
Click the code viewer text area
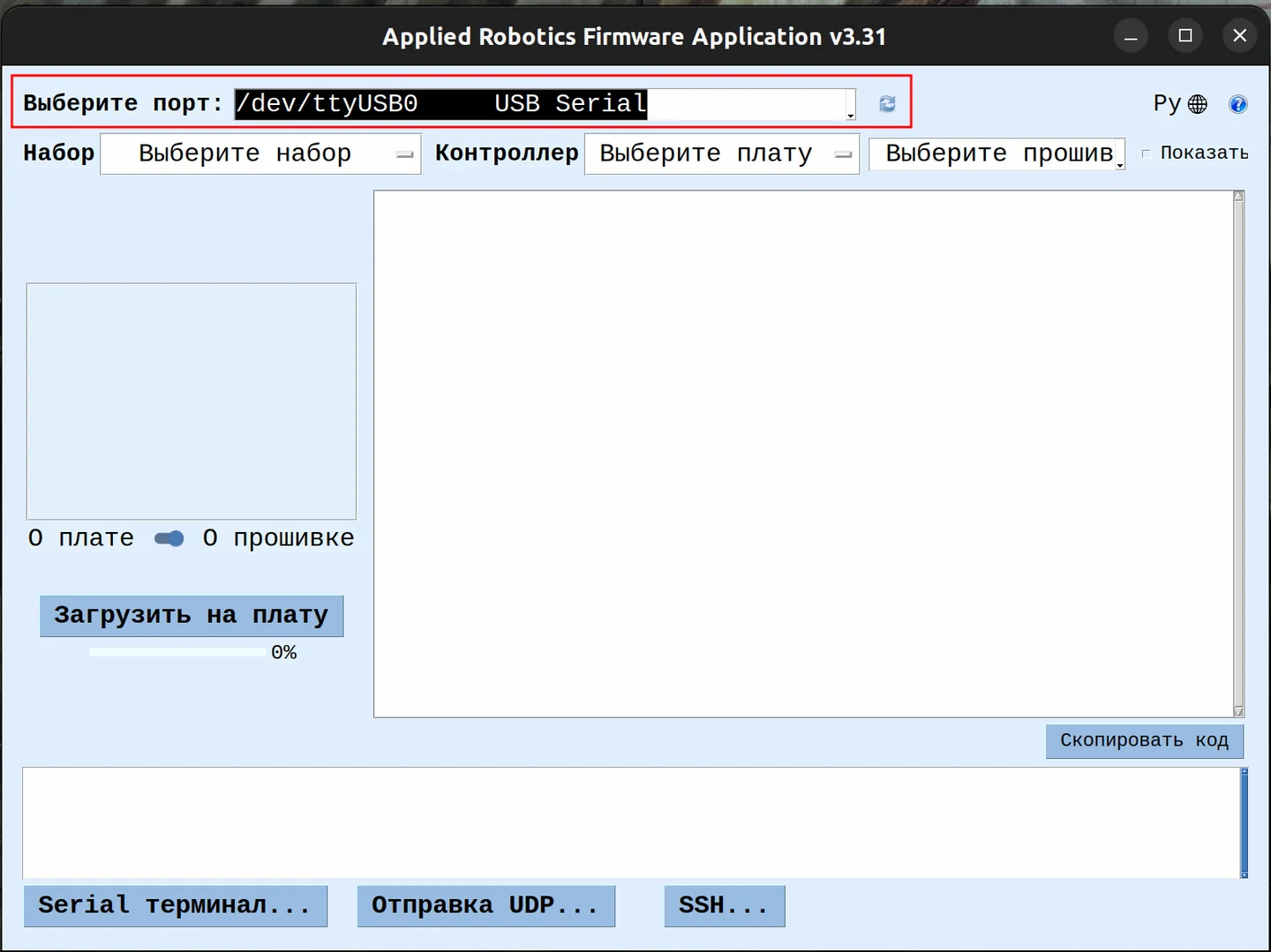[803, 454]
